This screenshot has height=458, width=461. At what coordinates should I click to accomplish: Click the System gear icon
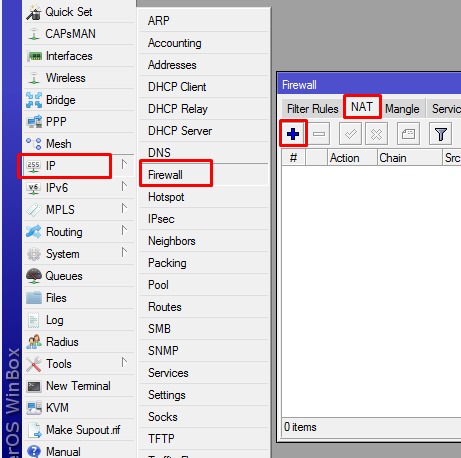point(34,254)
